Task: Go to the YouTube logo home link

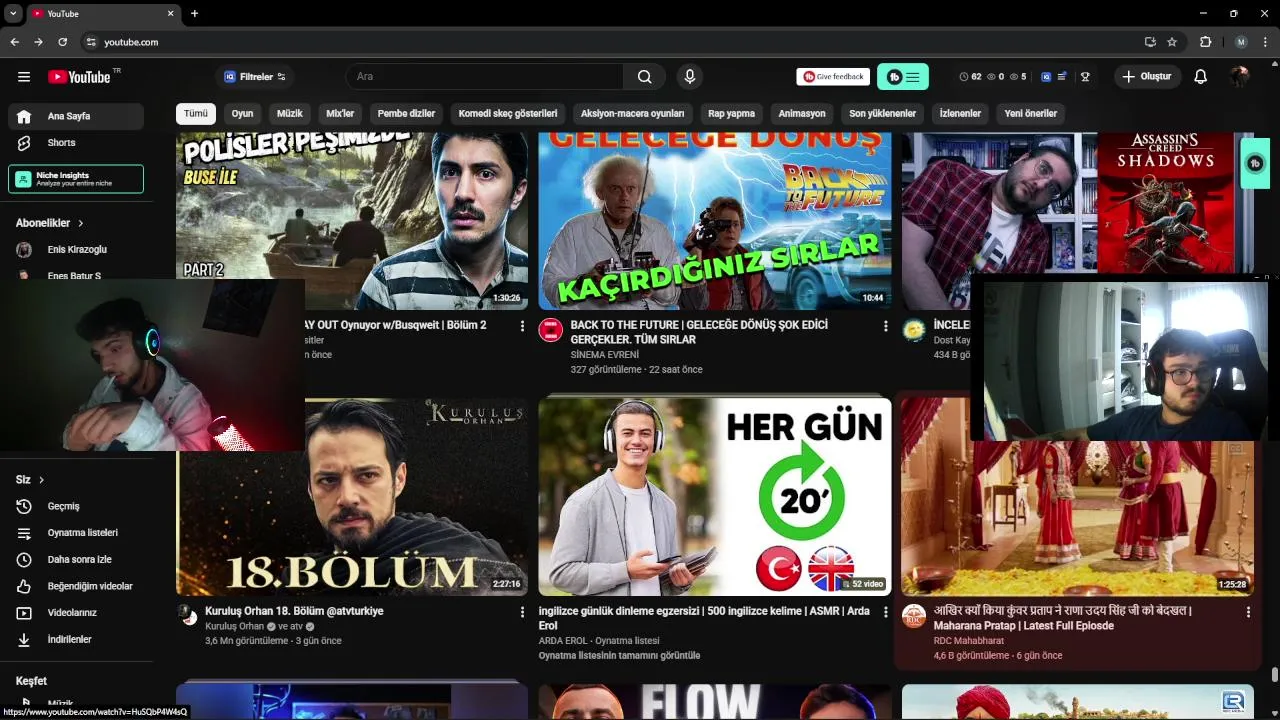Action: coord(79,77)
